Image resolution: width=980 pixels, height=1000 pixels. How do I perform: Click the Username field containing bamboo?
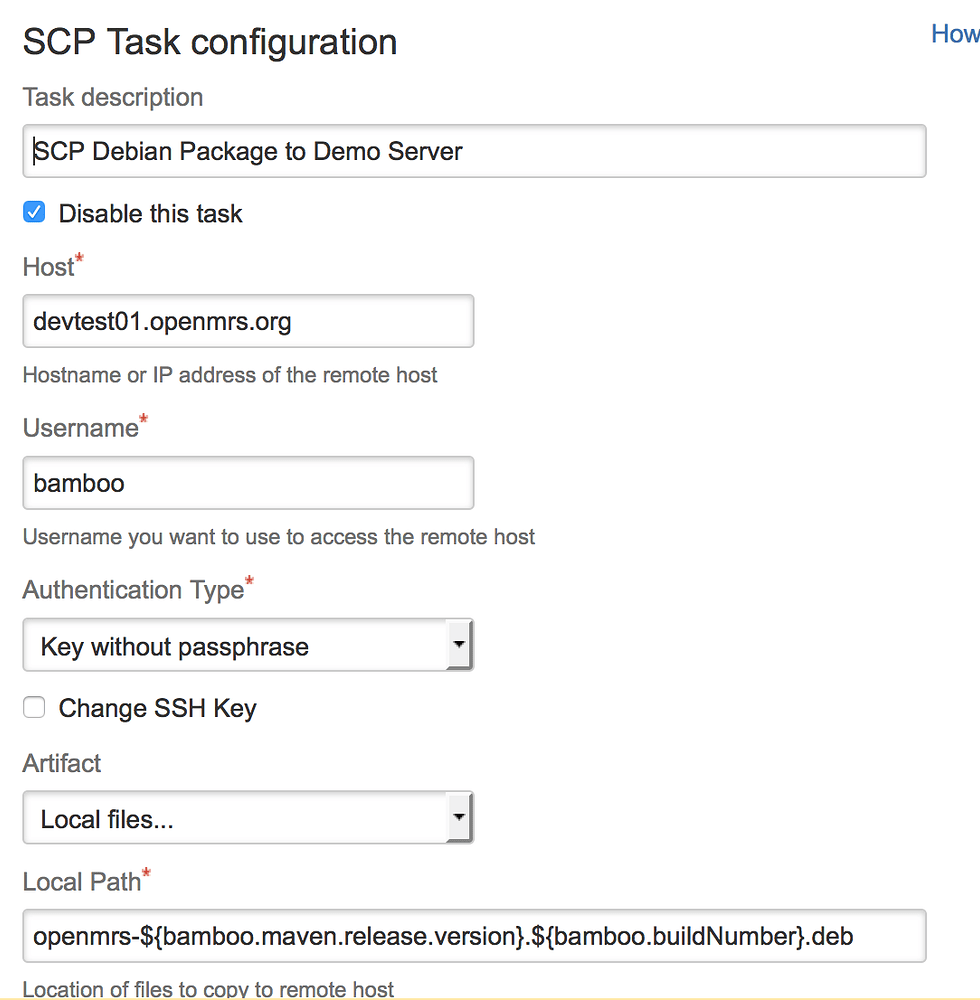click(247, 483)
